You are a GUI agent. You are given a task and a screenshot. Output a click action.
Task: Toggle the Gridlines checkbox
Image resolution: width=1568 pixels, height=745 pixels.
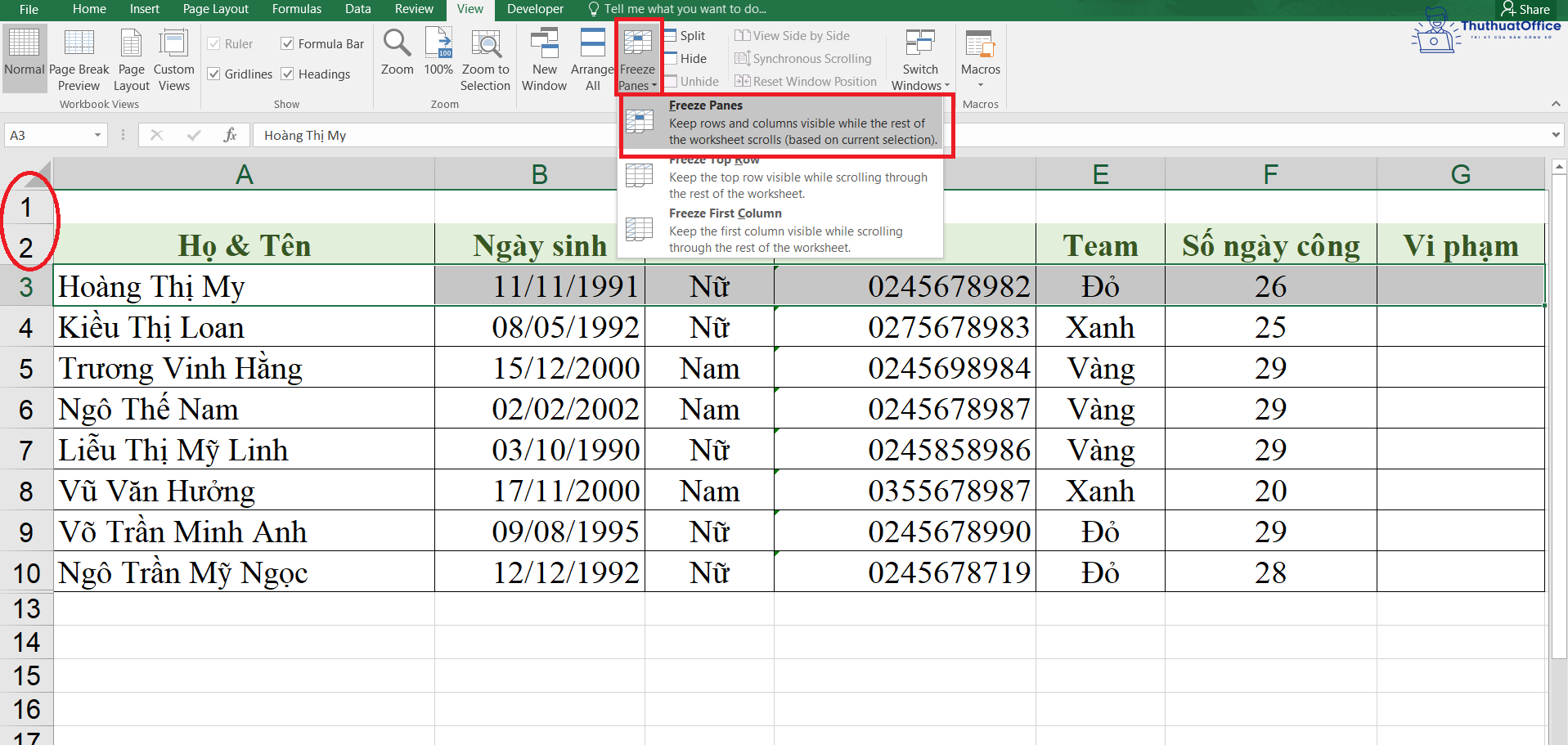click(x=213, y=74)
